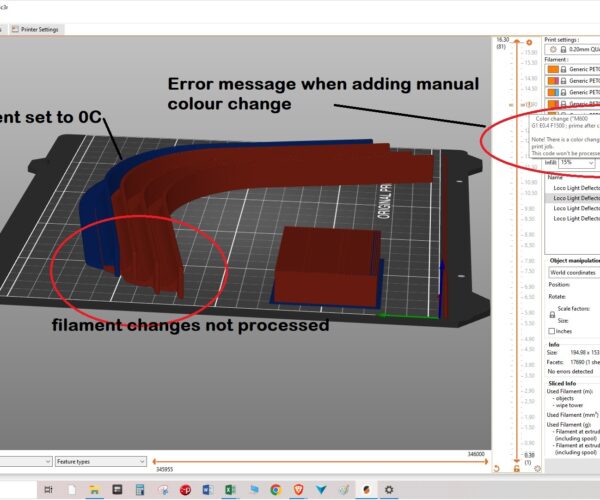Screen dimensions: 600x500
Task: Toggle the scale factors lock icon
Action: coord(552,314)
